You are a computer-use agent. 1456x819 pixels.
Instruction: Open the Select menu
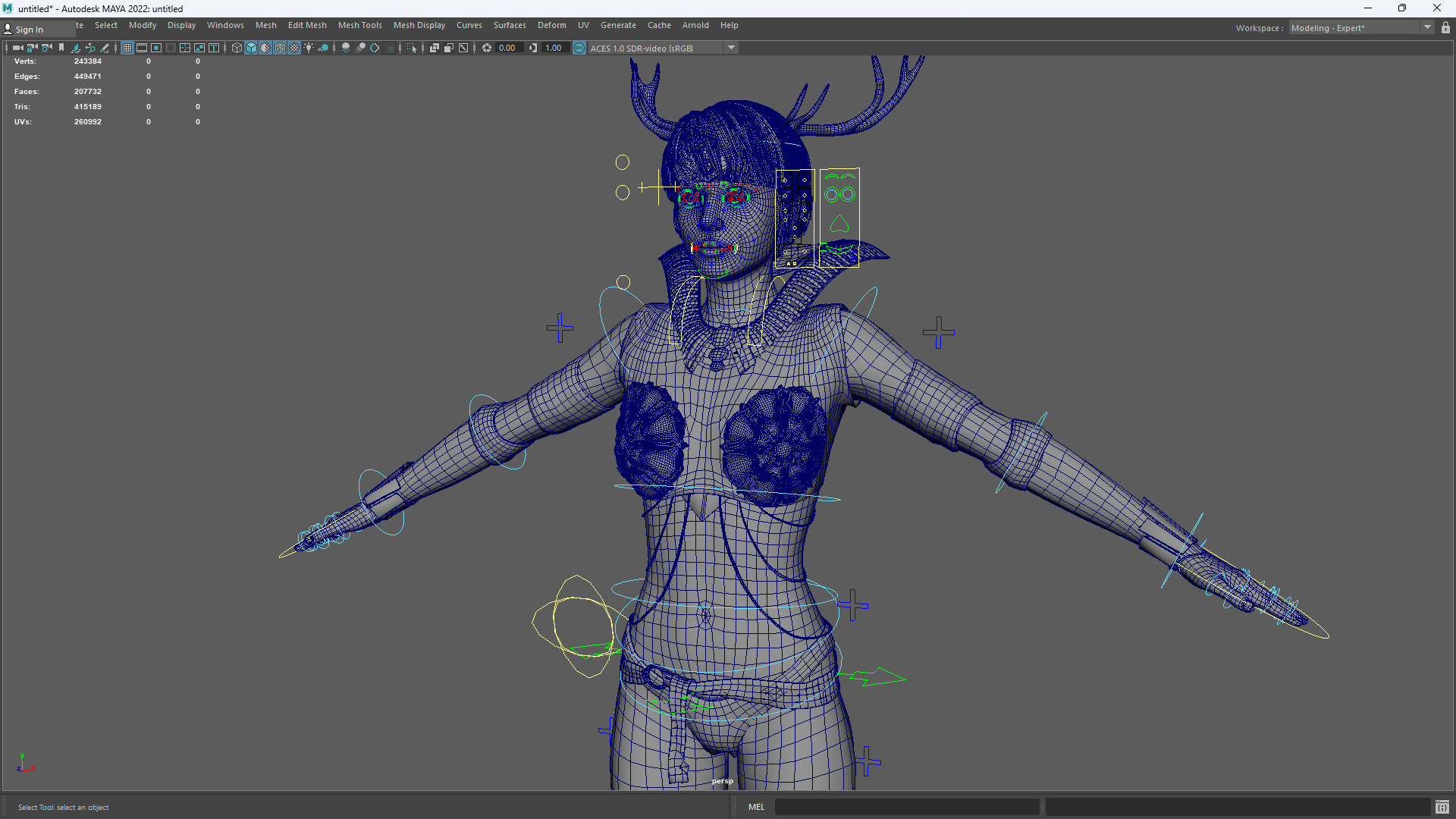(106, 25)
